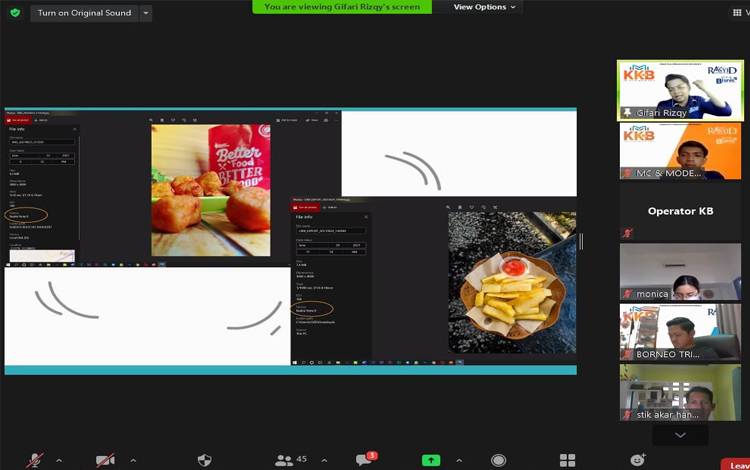750x470 pixels.
Task: Open Chat with 3 unread messages
Action: pyautogui.click(x=366, y=459)
